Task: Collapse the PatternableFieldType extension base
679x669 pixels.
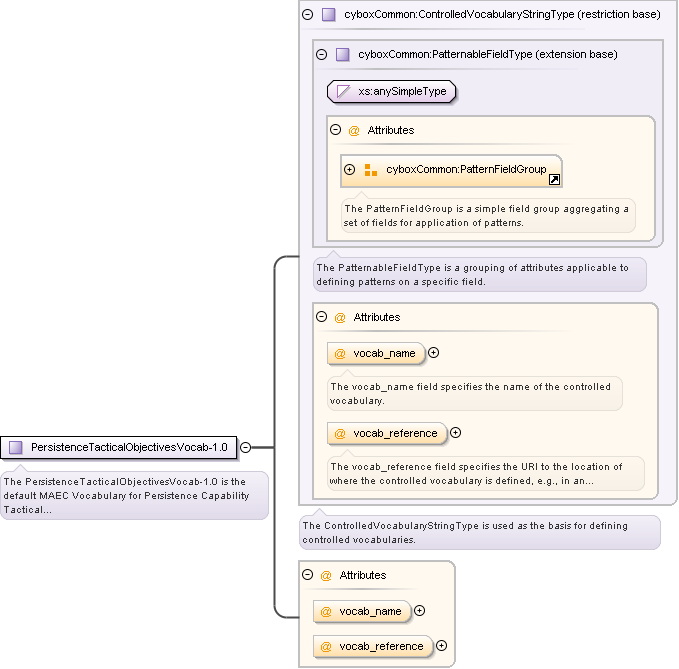Action: (x=322, y=55)
